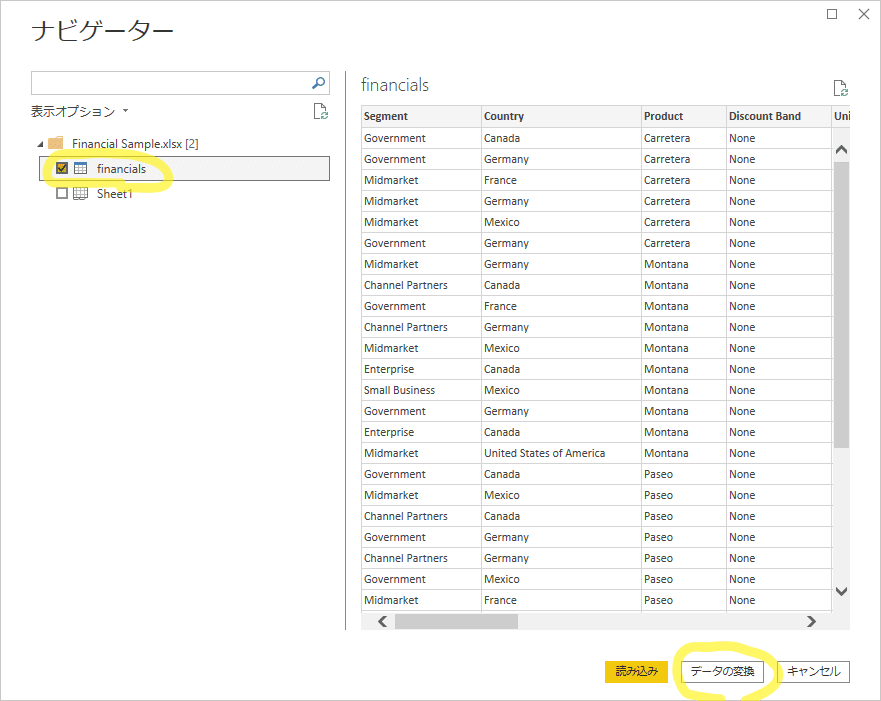The height and width of the screenshot is (701, 881).
Task: Check the Sheet1 checkbox
Action: tap(62, 193)
